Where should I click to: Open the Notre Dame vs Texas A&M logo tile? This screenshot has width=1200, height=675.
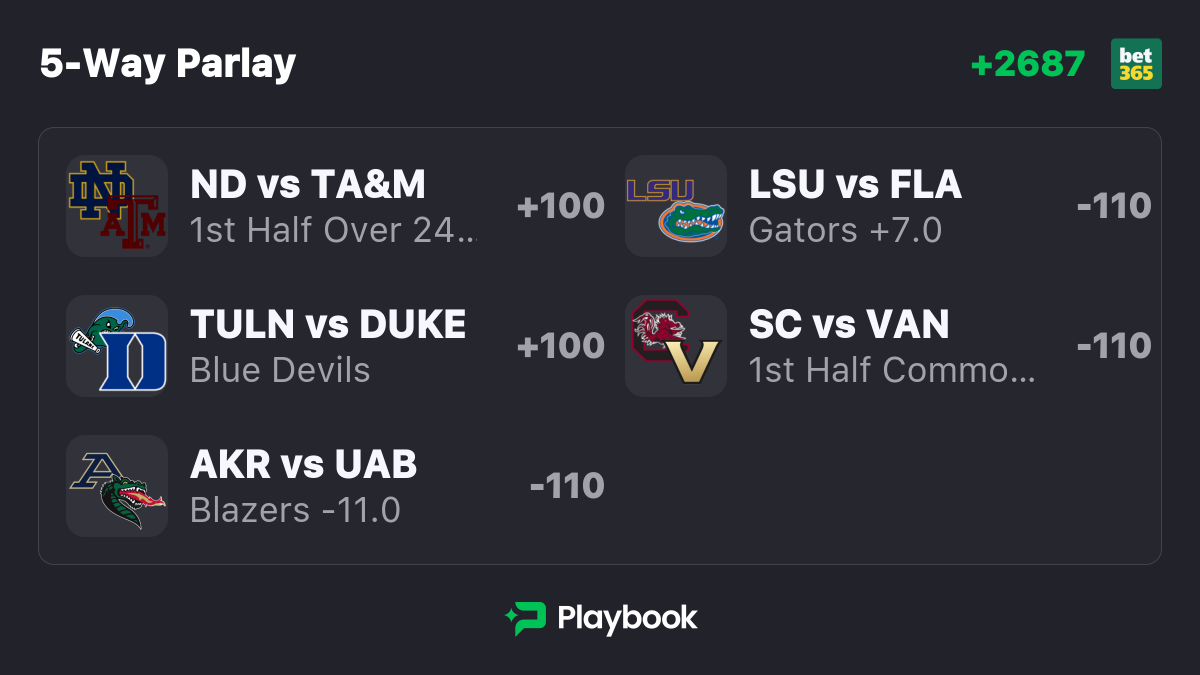117,206
